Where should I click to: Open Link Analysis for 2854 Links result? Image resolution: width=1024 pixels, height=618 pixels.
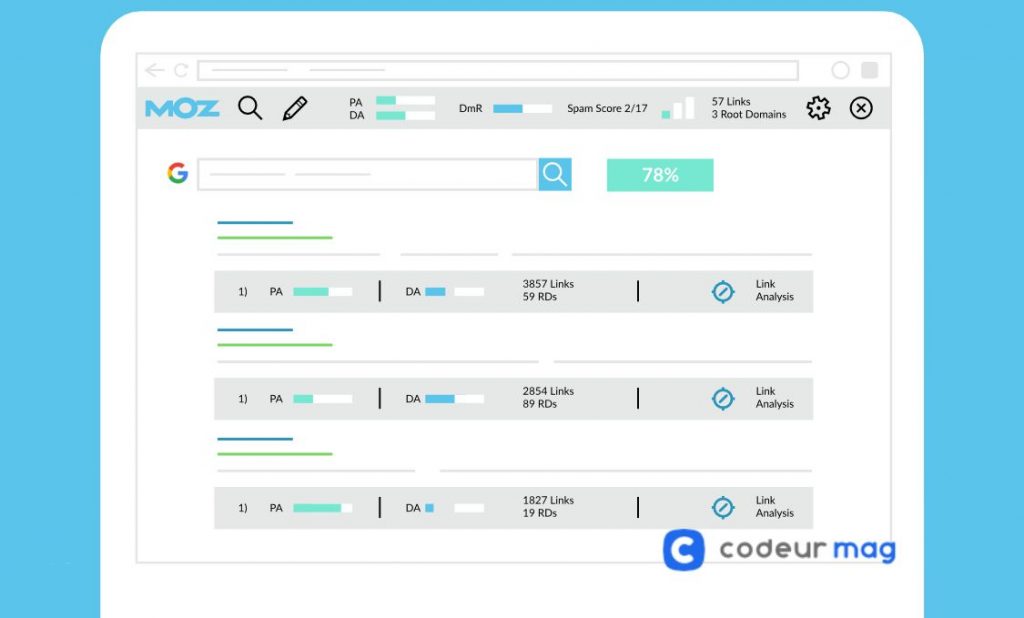(x=775, y=397)
